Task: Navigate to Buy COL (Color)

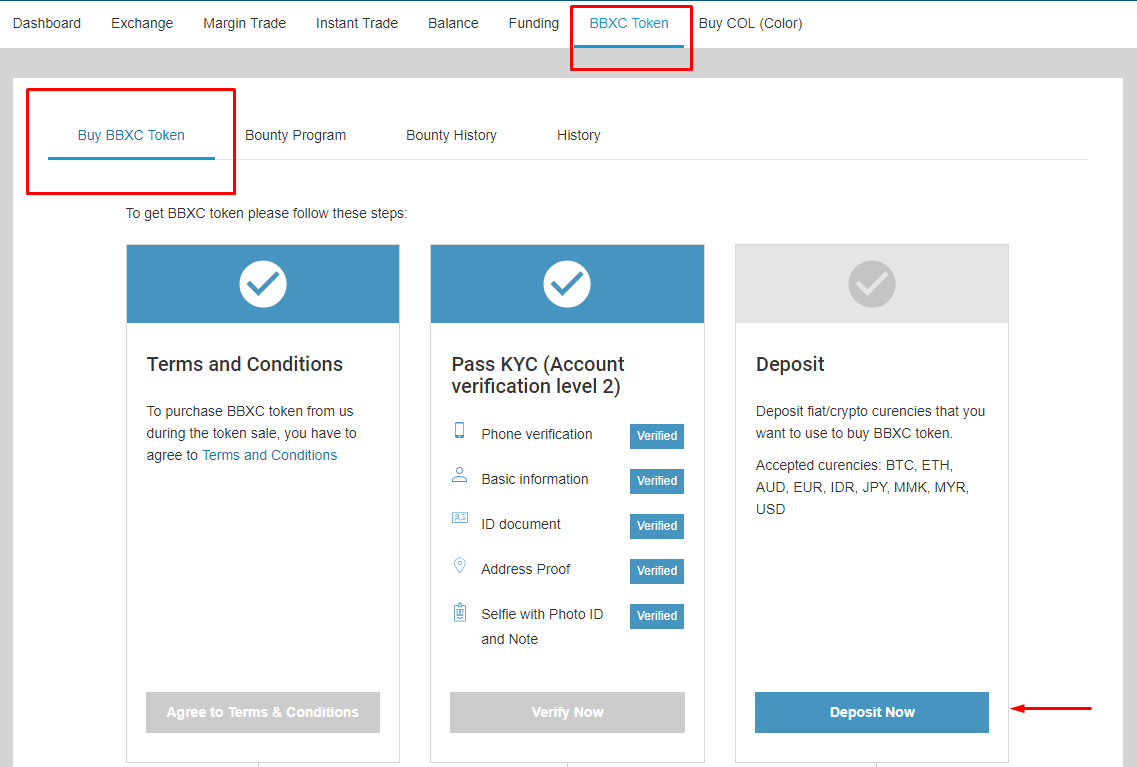Action: tap(750, 23)
